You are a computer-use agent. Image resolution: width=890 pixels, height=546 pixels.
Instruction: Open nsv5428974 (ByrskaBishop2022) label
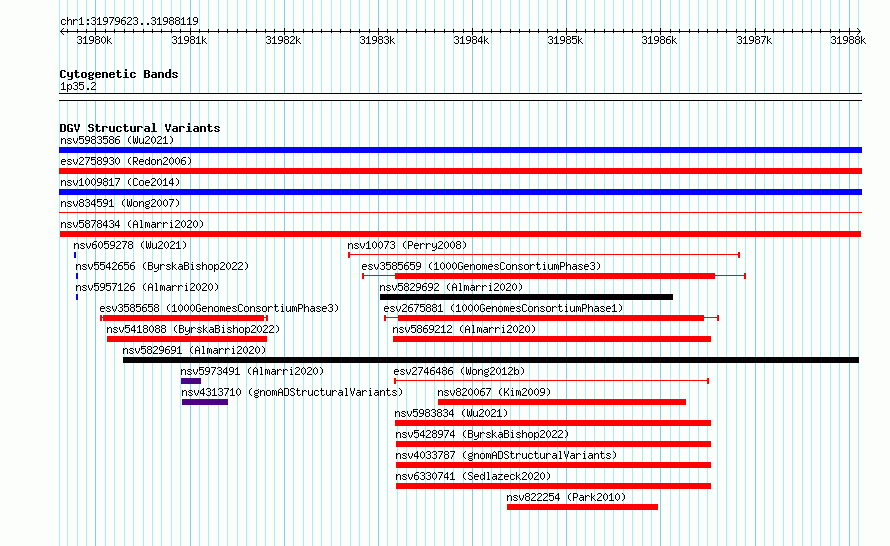pyautogui.click(x=482, y=434)
